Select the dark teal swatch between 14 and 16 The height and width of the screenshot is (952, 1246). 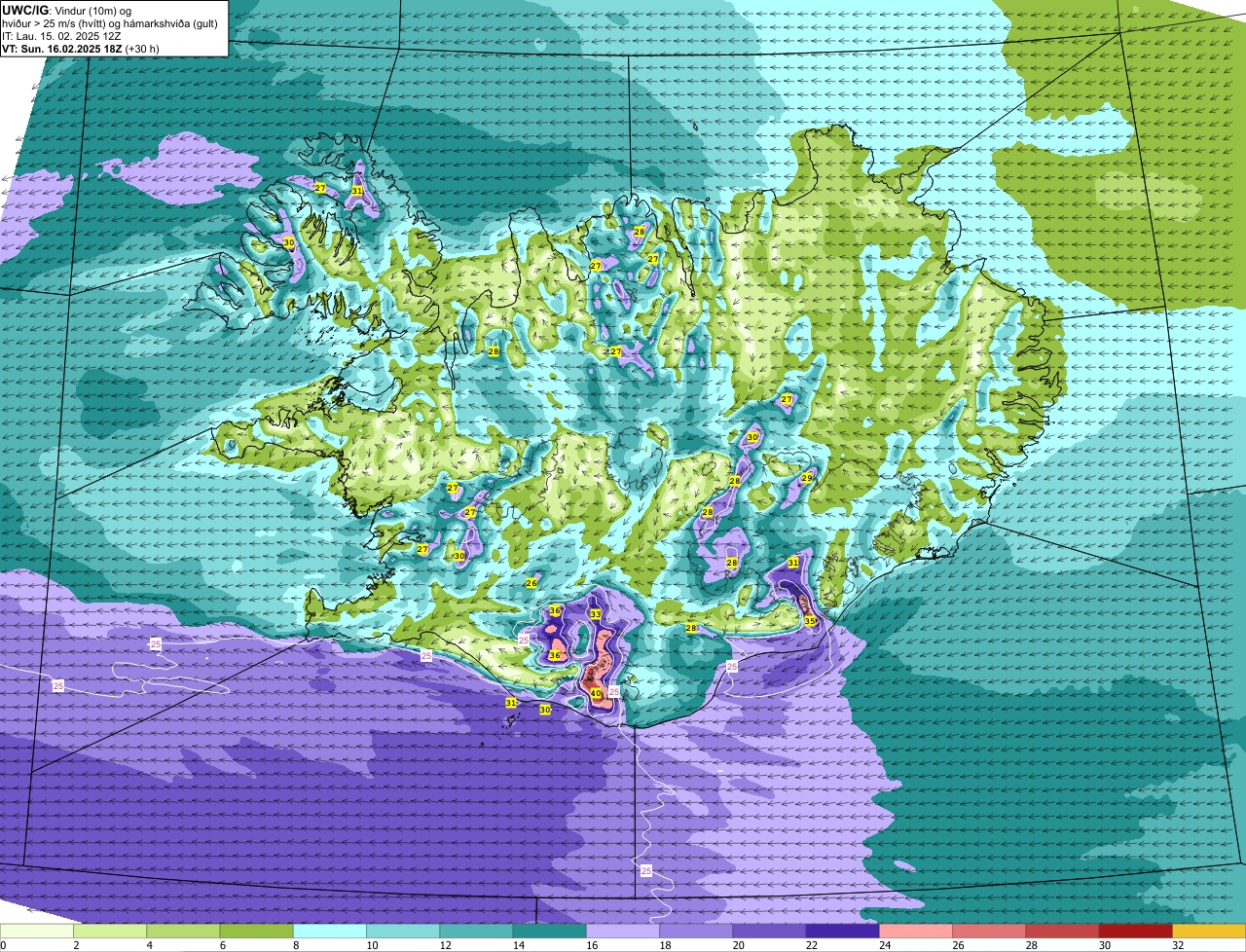549,932
